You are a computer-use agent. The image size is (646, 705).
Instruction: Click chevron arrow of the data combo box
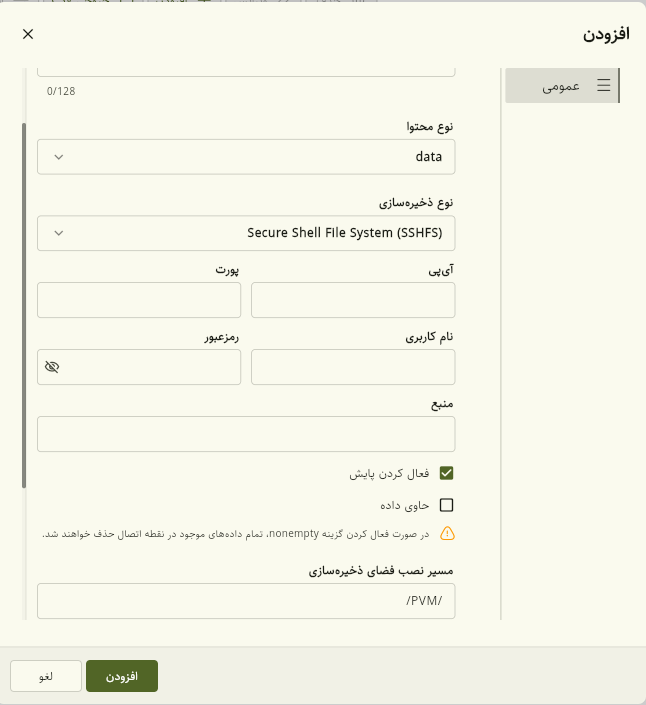[x=58, y=157]
